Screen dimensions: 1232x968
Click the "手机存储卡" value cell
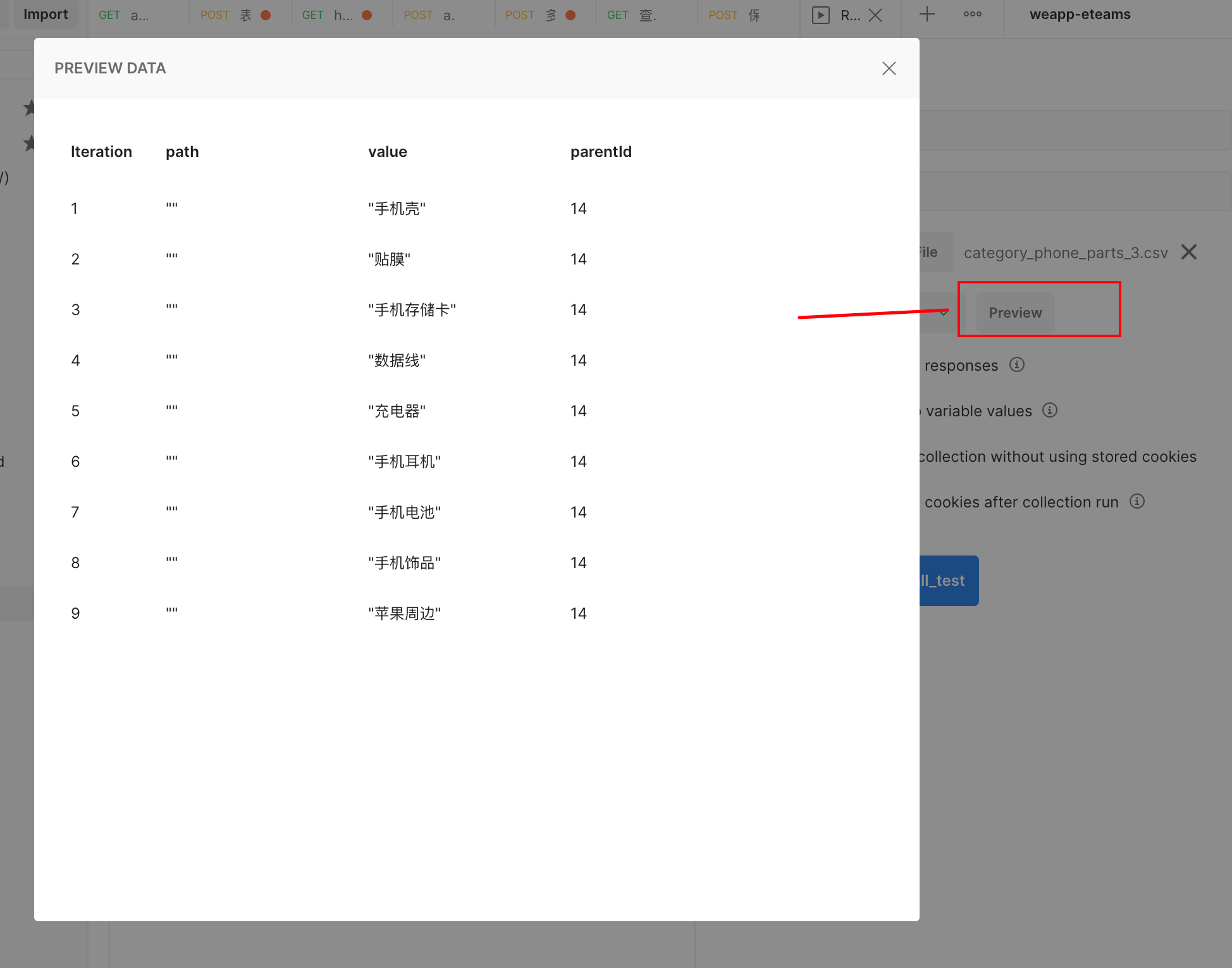(x=412, y=310)
